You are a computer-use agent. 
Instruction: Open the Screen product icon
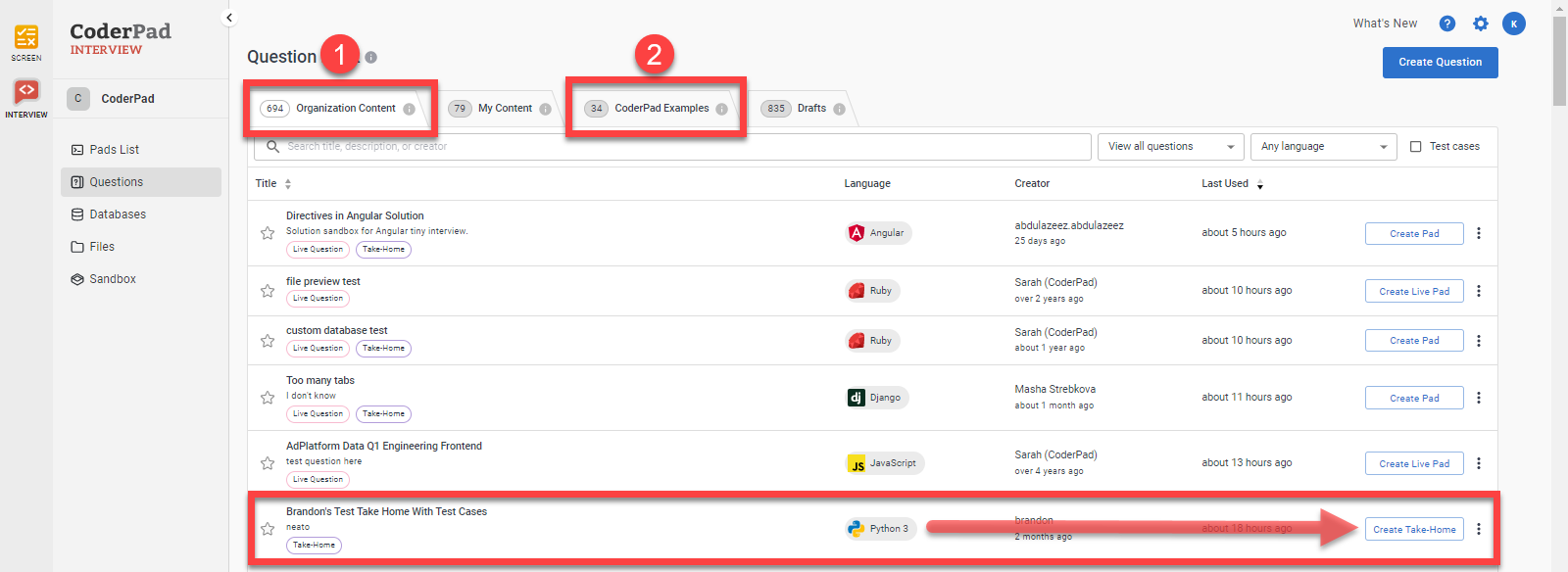(26, 39)
